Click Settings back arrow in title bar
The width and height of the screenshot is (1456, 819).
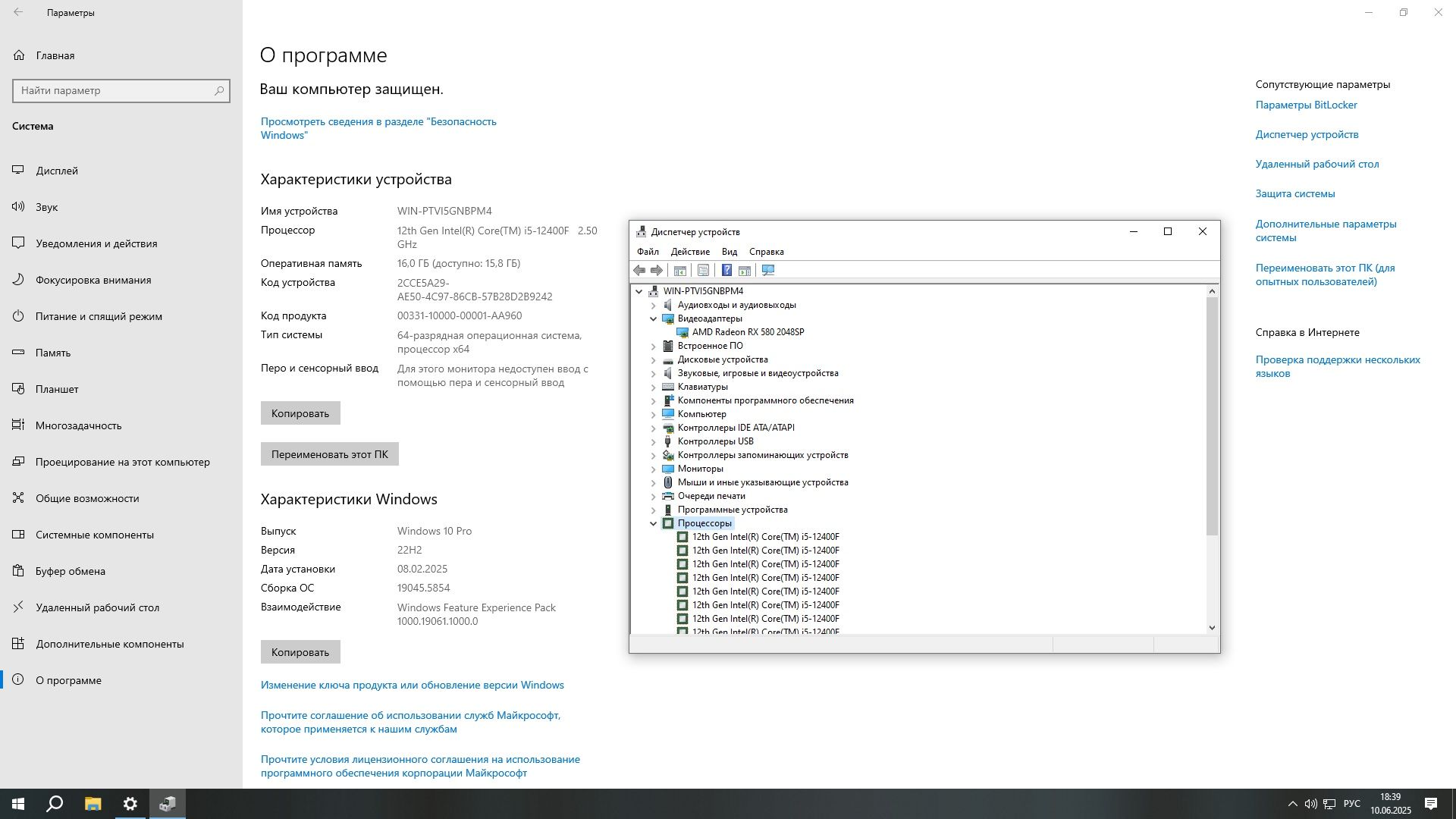click(x=18, y=12)
